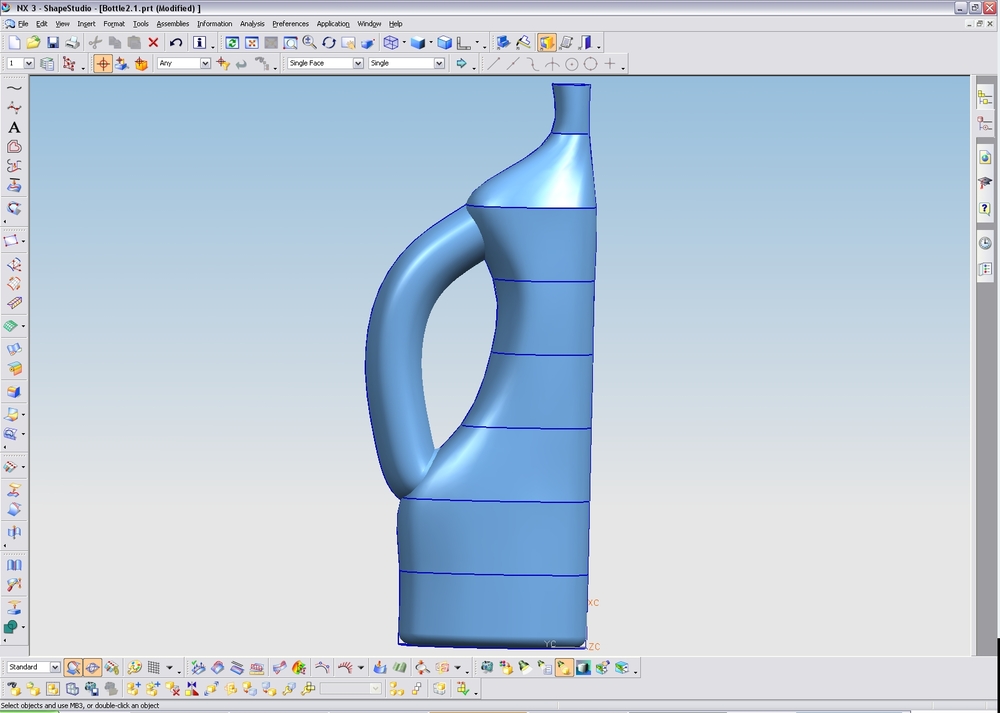
Task: Select the Text 'A' tool
Action: pos(14,127)
